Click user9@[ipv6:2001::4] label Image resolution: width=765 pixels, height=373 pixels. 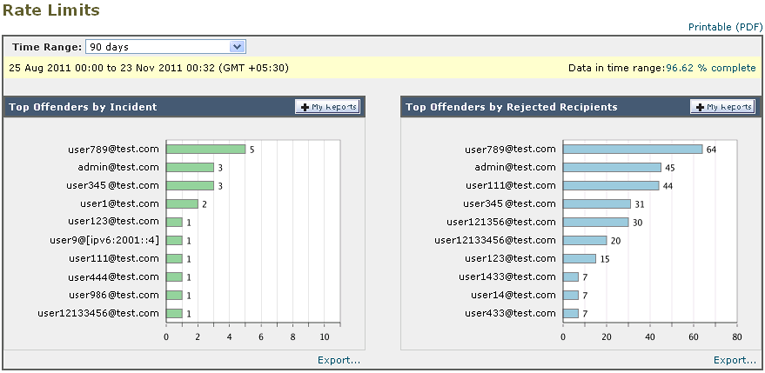pyautogui.click(x=104, y=240)
